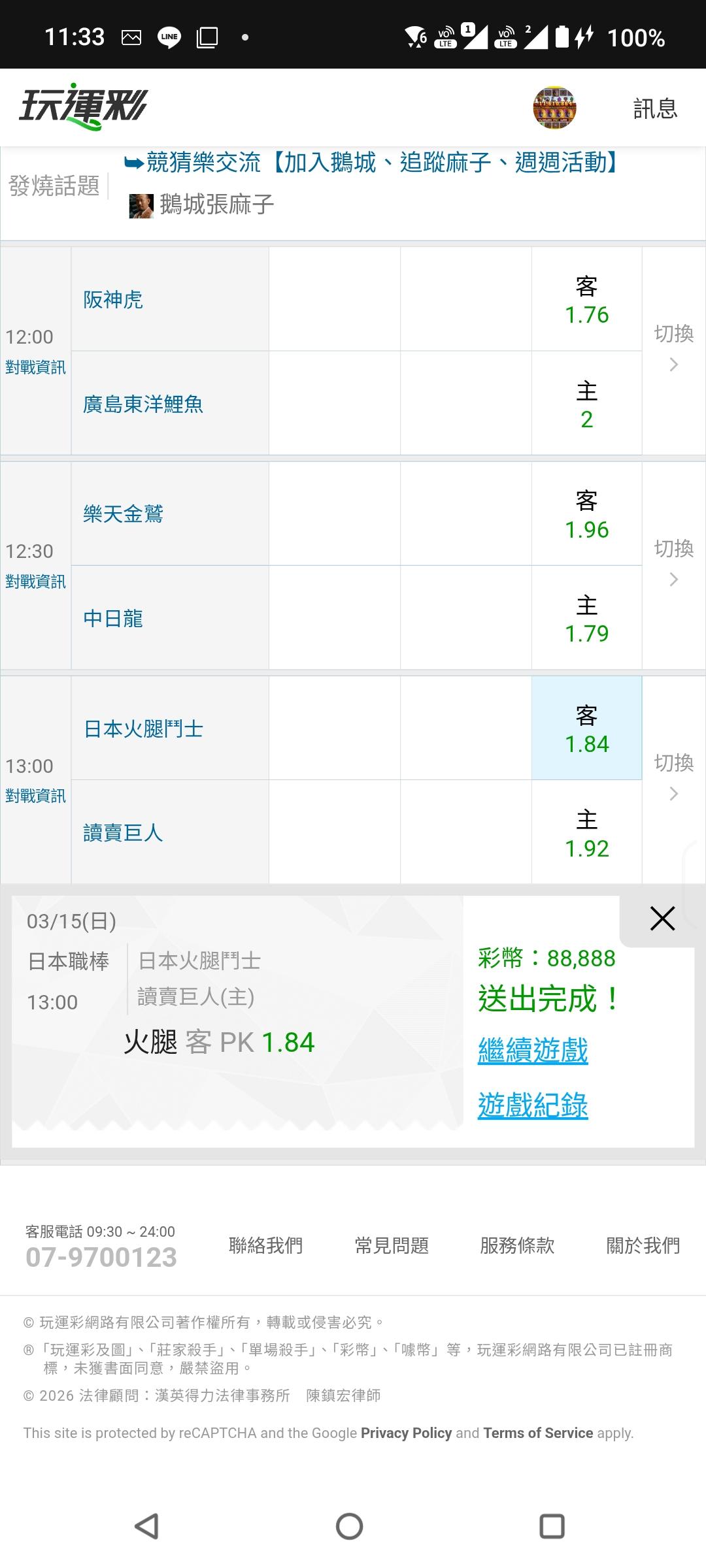706x1568 pixels.
Task: Close the bet slip with X
Action: point(662,919)
